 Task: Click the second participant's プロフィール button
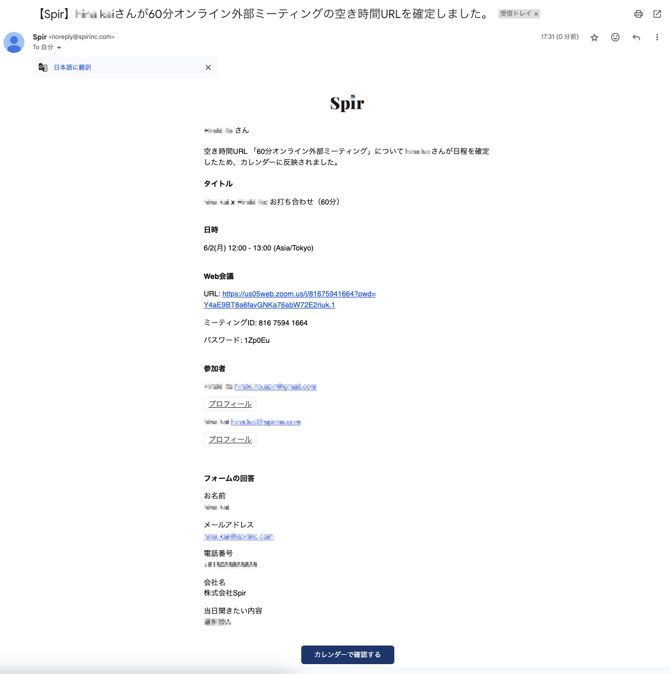point(230,439)
